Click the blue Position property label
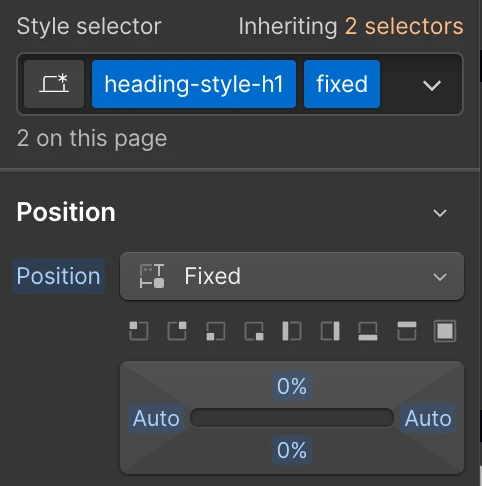 (59, 276)
